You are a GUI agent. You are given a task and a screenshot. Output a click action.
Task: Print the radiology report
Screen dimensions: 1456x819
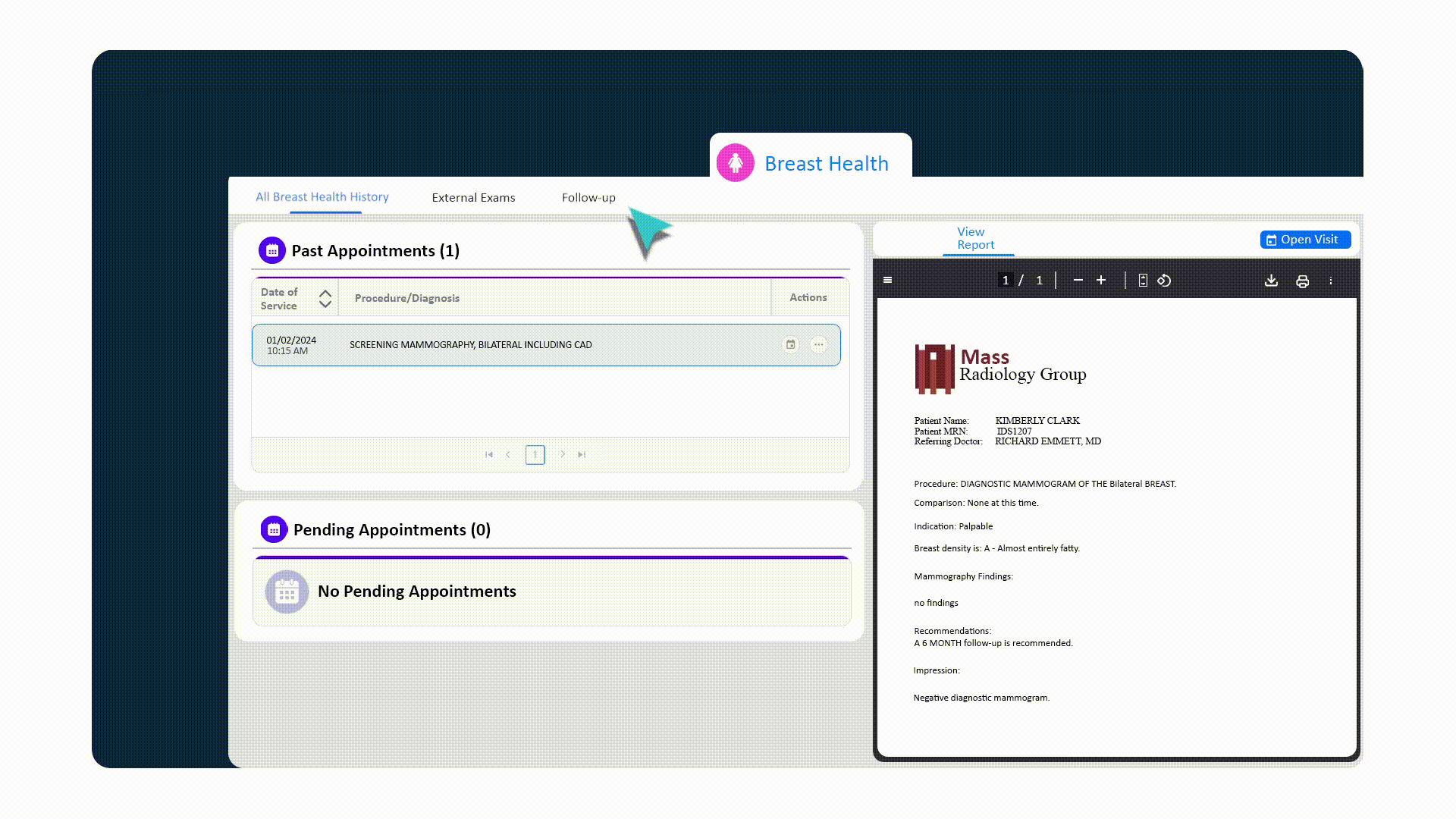point(1303,281)
